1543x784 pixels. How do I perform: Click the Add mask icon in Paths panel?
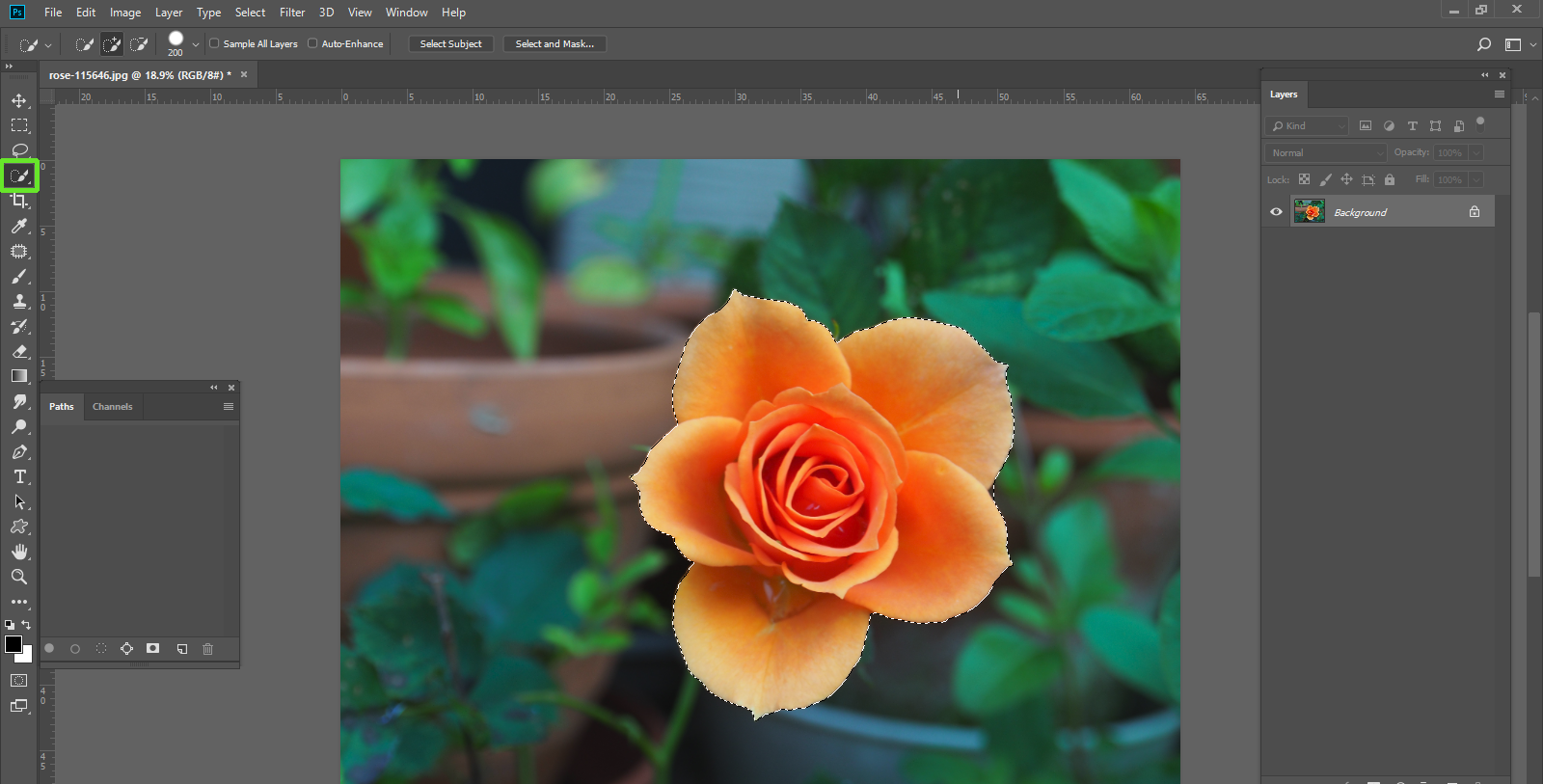(152, 649)
